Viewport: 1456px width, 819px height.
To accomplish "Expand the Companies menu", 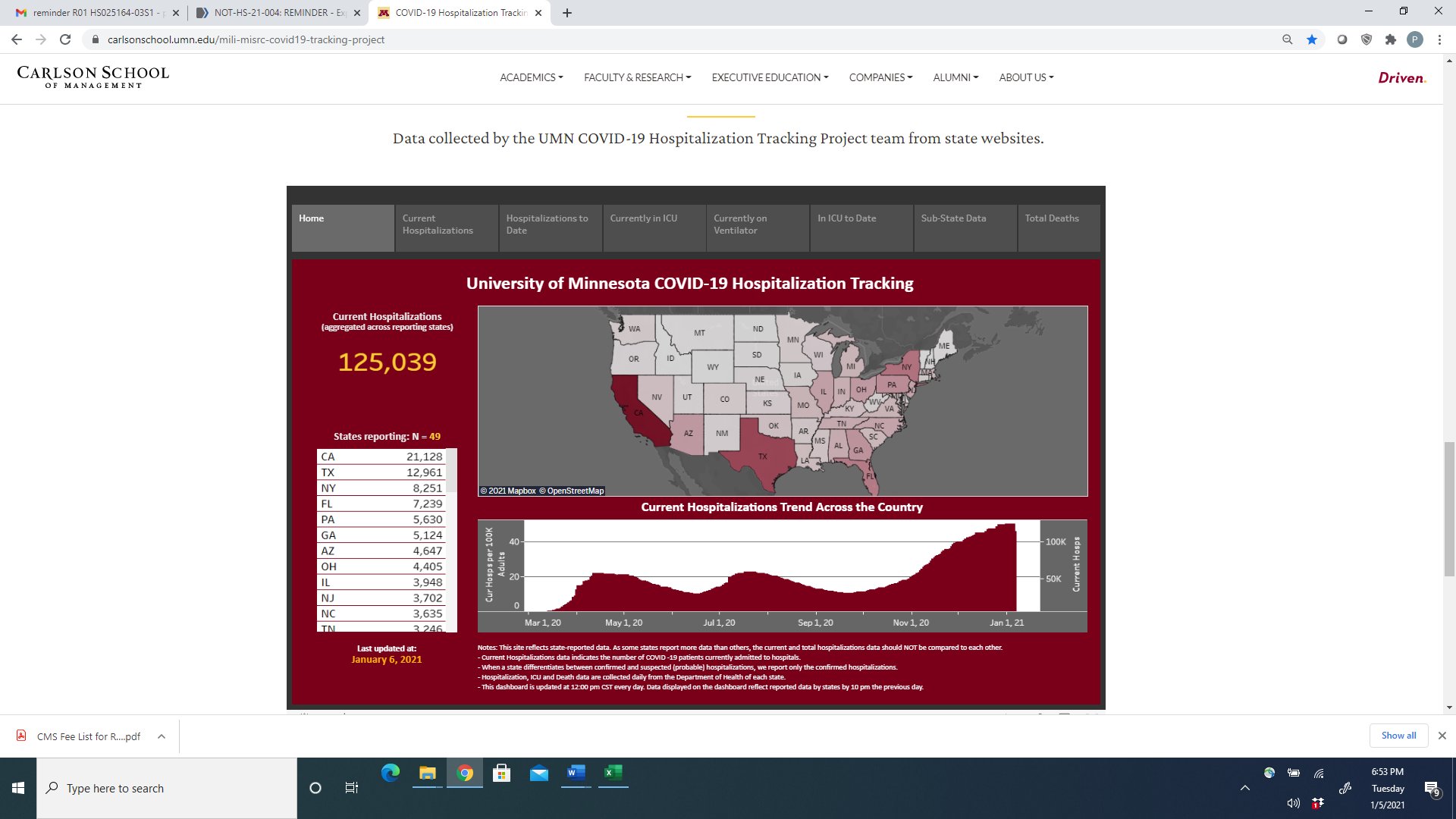I will (880, 77).
